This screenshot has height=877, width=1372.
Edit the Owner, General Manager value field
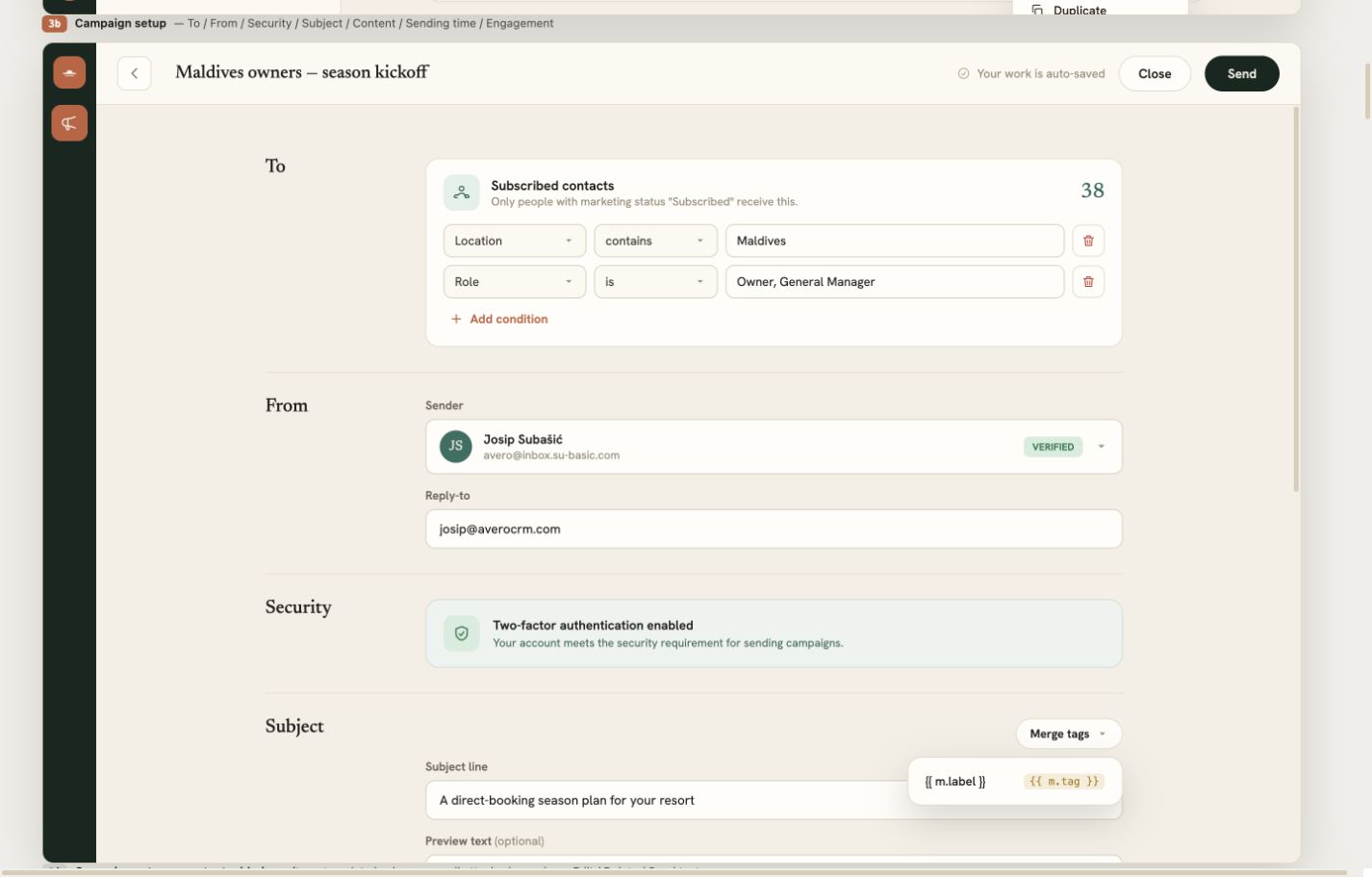895,282
